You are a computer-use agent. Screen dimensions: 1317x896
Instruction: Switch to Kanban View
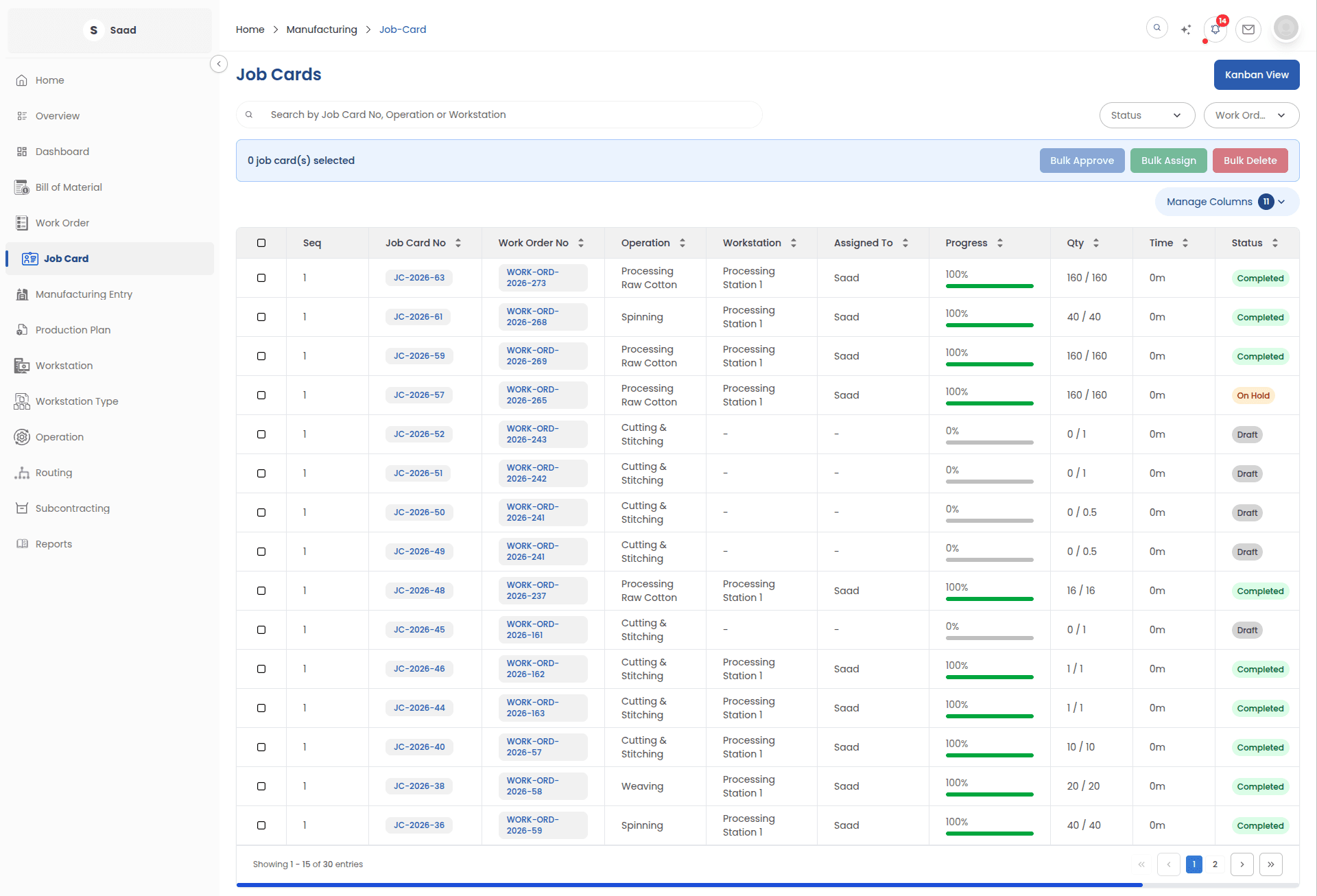pos(1257,74)
